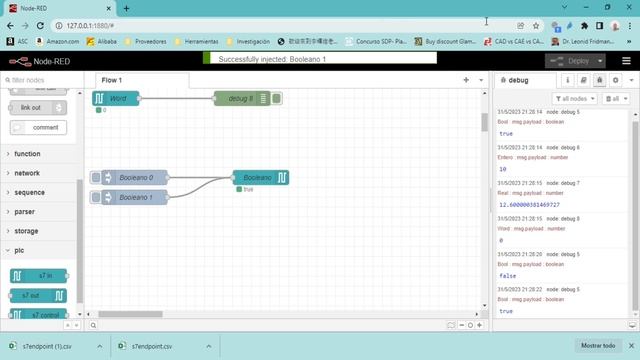This screenshot has width=640, height=360.
Task: Select the debug 8 node body
Action: click(242, 98)
